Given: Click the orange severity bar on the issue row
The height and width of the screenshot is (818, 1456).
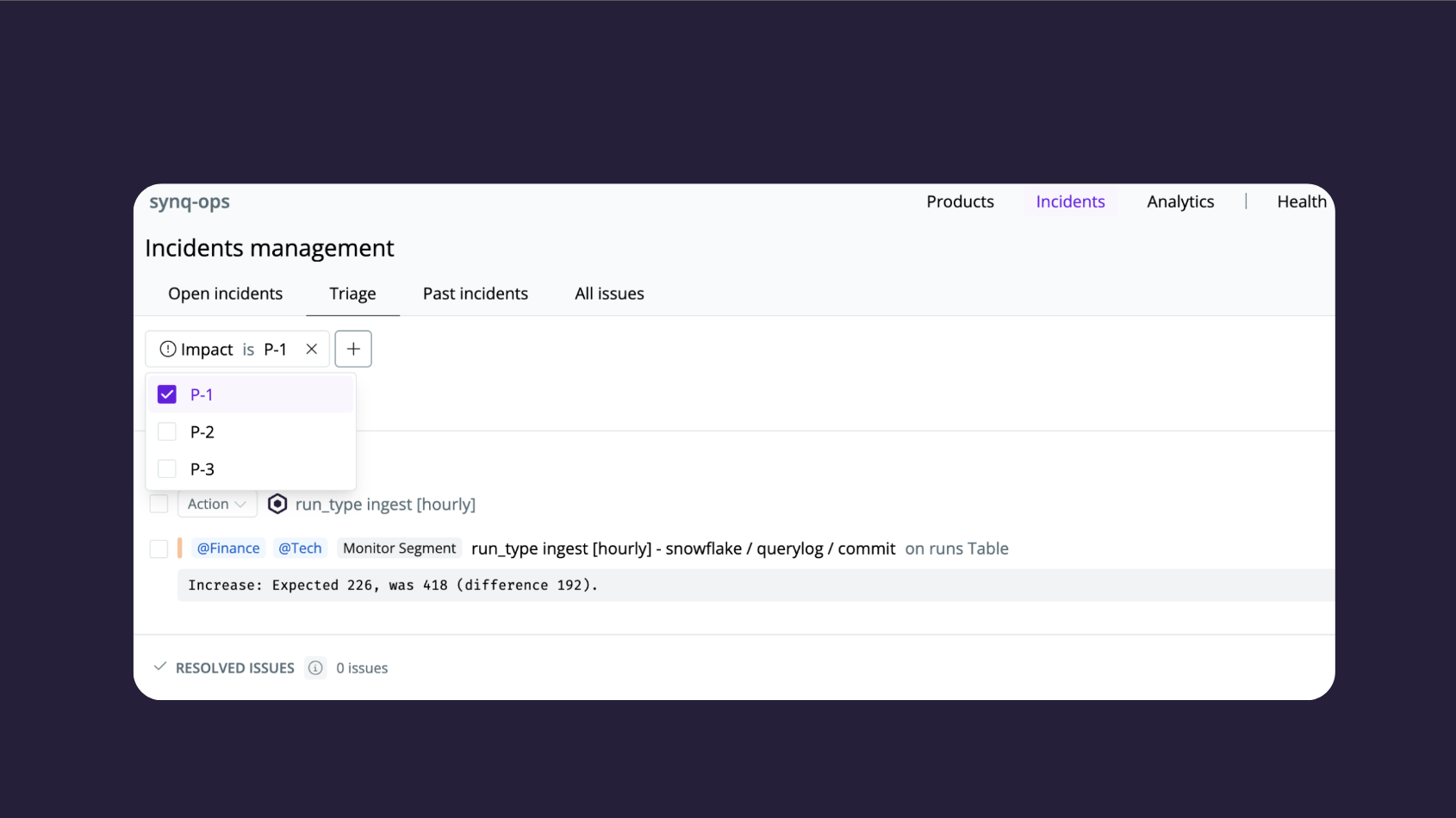Looking at the screenshot, I should point(179,548).
